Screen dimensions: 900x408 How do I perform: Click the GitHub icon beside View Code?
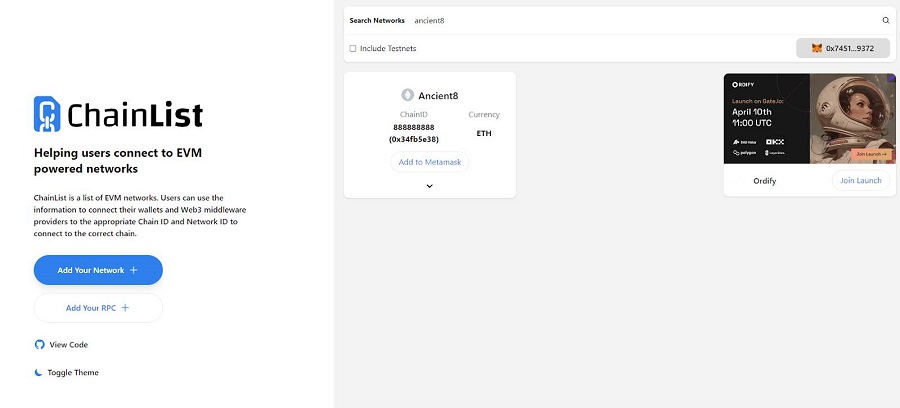pos(40,344)
